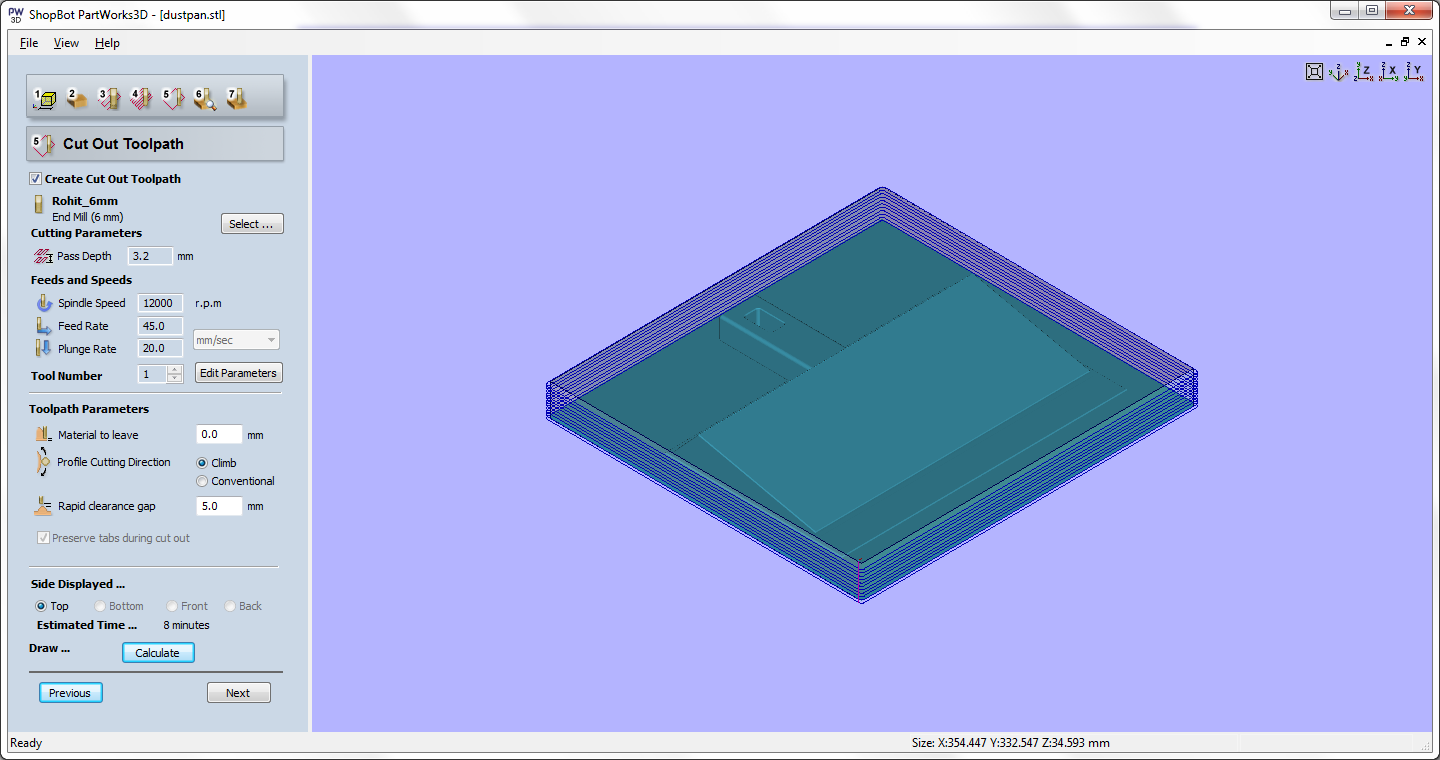Toggle Preserve tabs during cut out

pos(43,538)
